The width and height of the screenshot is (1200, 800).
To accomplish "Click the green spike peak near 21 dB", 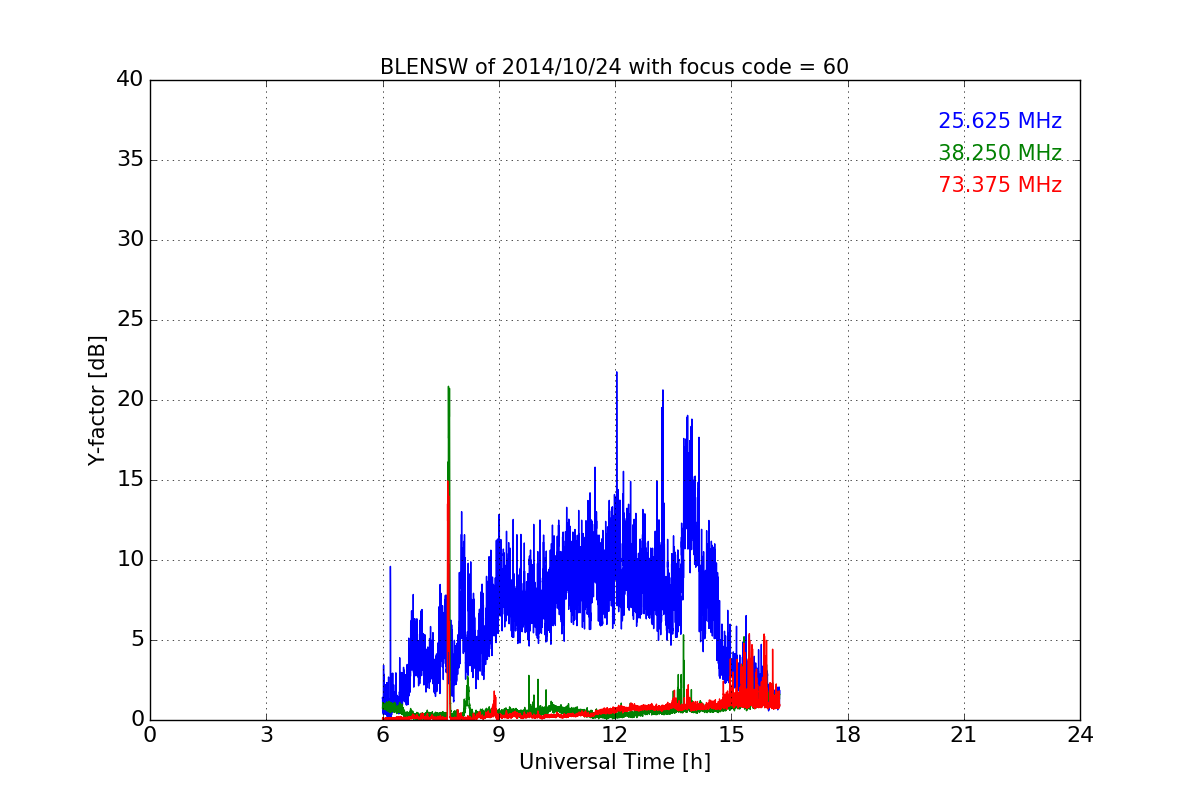I will coord(448,388).
